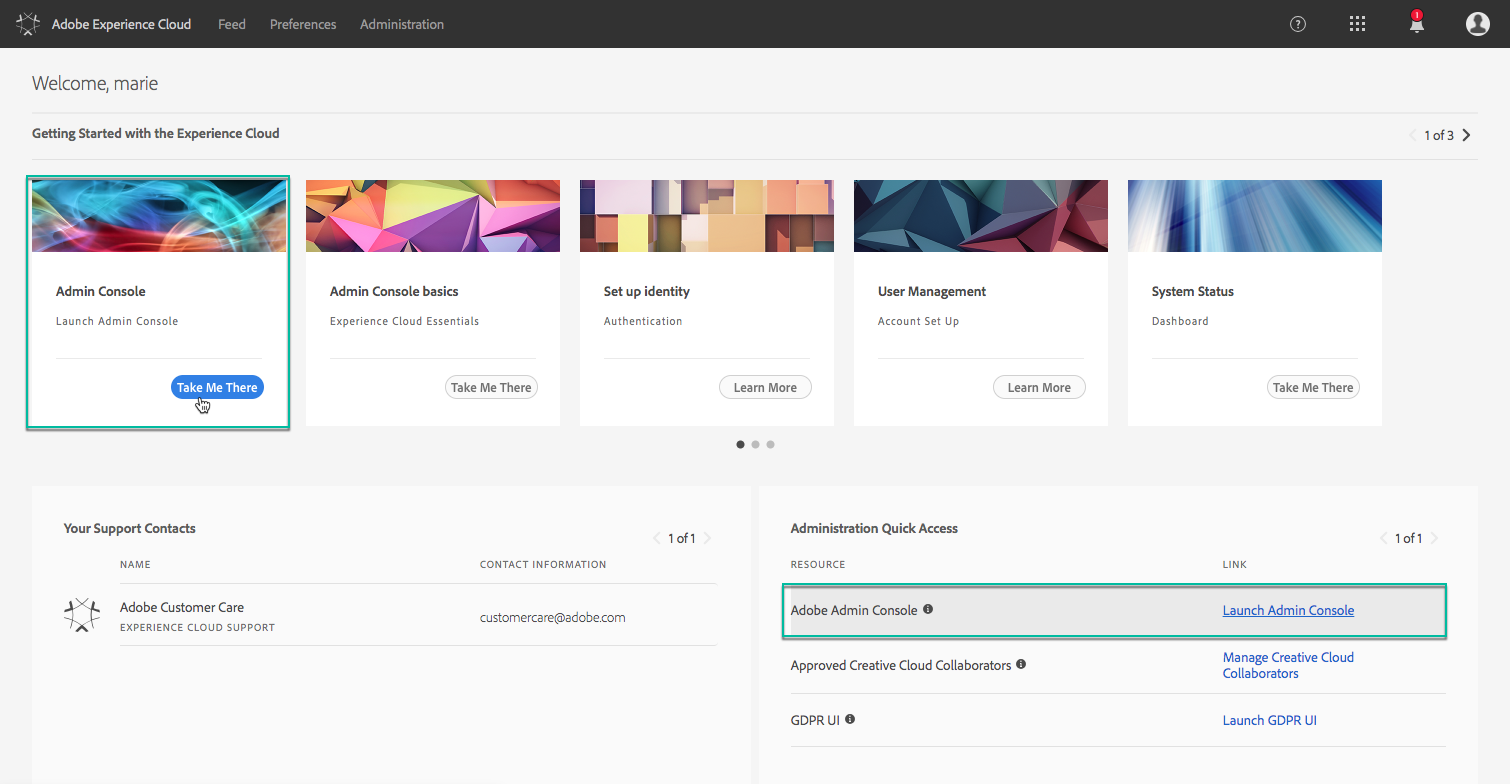Click the info icon beside Adobe Admin Console
This screenshot has width=1510, height=784.
(928, 608)
